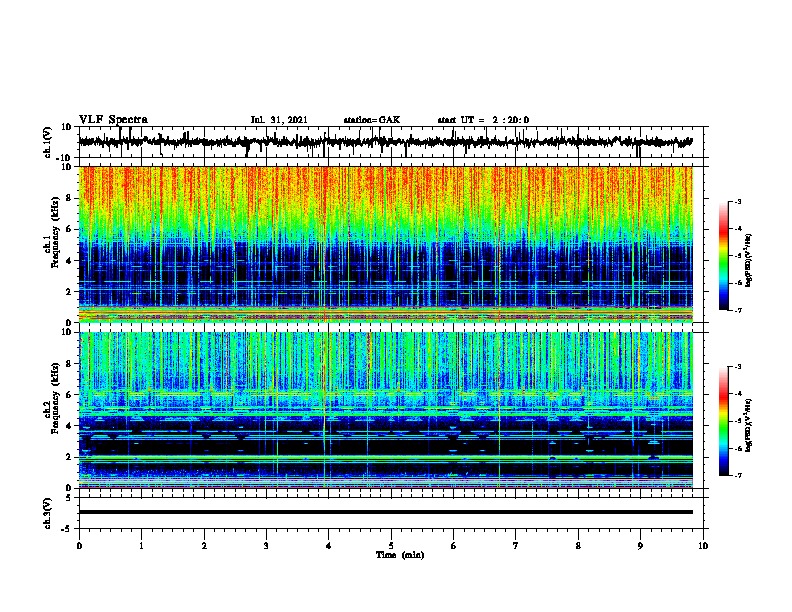Click the "8" kHz tick on ch.1 spectrogram axis

(69, 198)
